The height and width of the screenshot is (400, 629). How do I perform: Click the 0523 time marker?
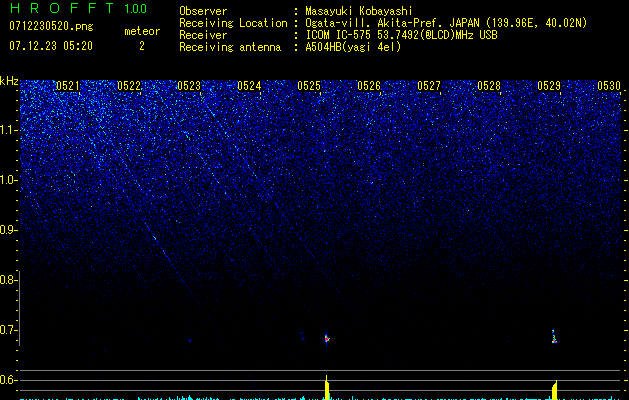(x=189, y=86)
